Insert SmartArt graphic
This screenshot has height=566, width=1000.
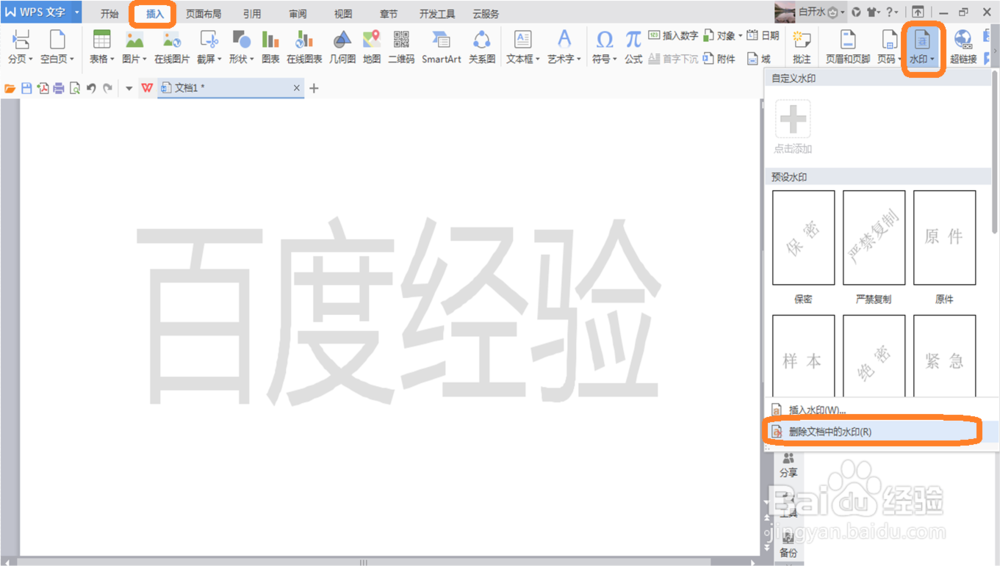(441, 47)
